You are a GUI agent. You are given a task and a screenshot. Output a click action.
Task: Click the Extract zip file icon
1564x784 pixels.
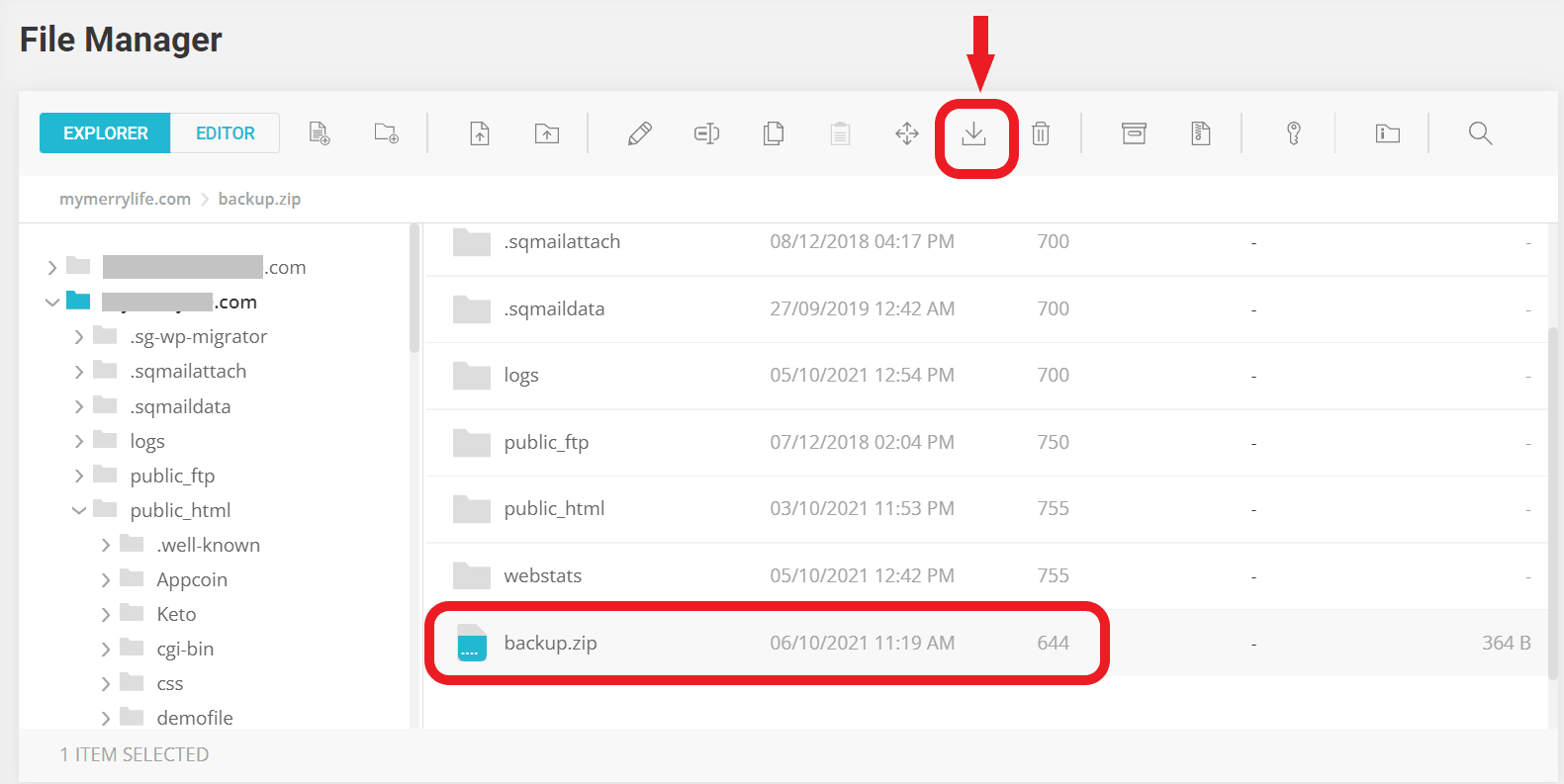click(x=1201, y=133)
